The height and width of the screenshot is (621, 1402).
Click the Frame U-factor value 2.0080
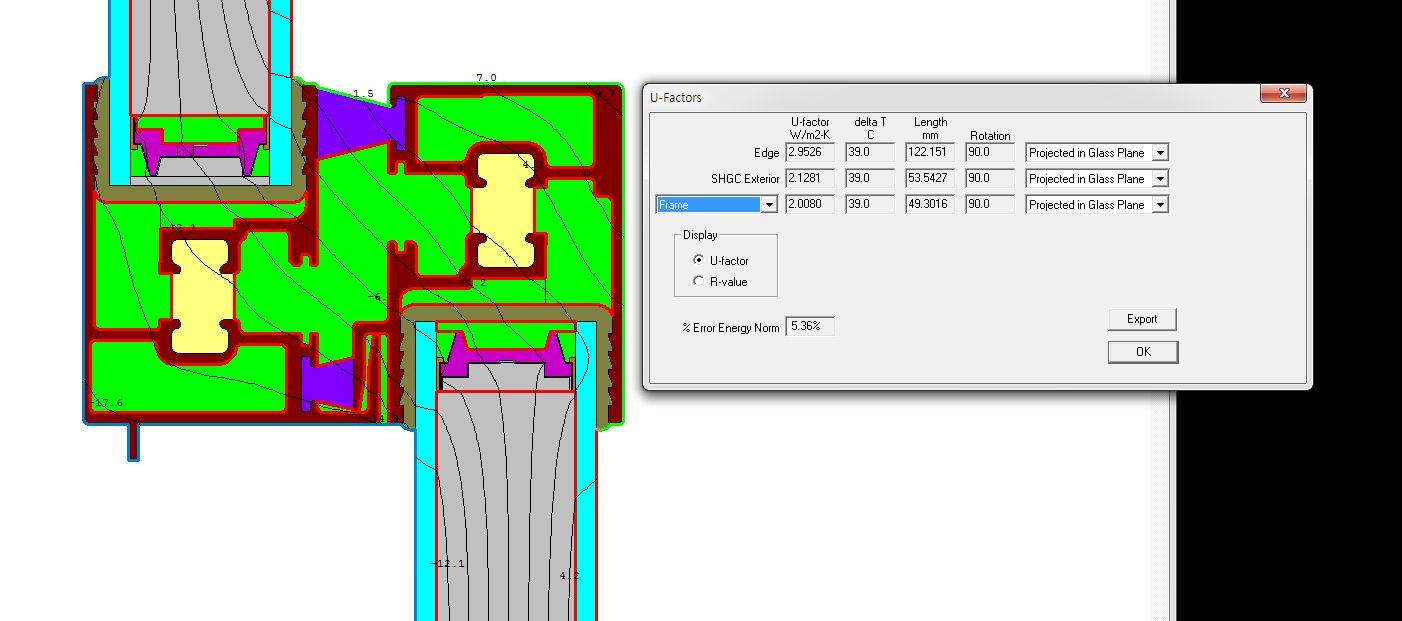809,205
